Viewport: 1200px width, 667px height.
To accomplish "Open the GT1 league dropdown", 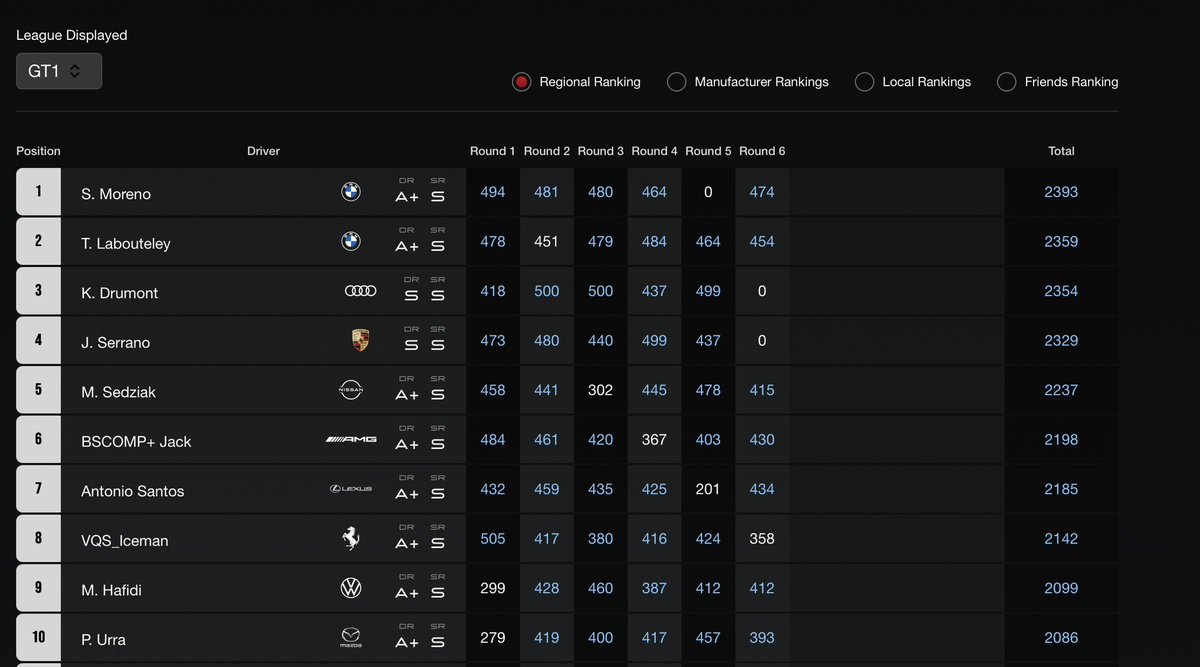I will click(x=59, y=71).
